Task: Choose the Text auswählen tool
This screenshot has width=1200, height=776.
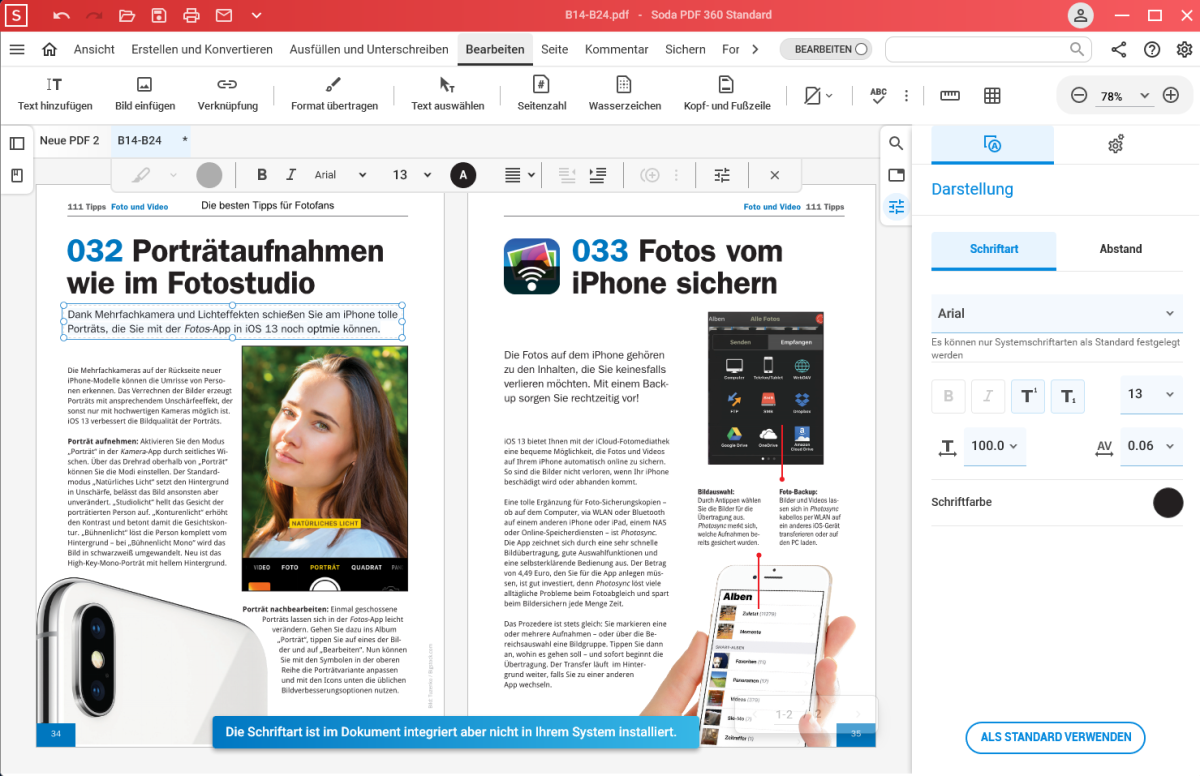Action: coord(447,95)
